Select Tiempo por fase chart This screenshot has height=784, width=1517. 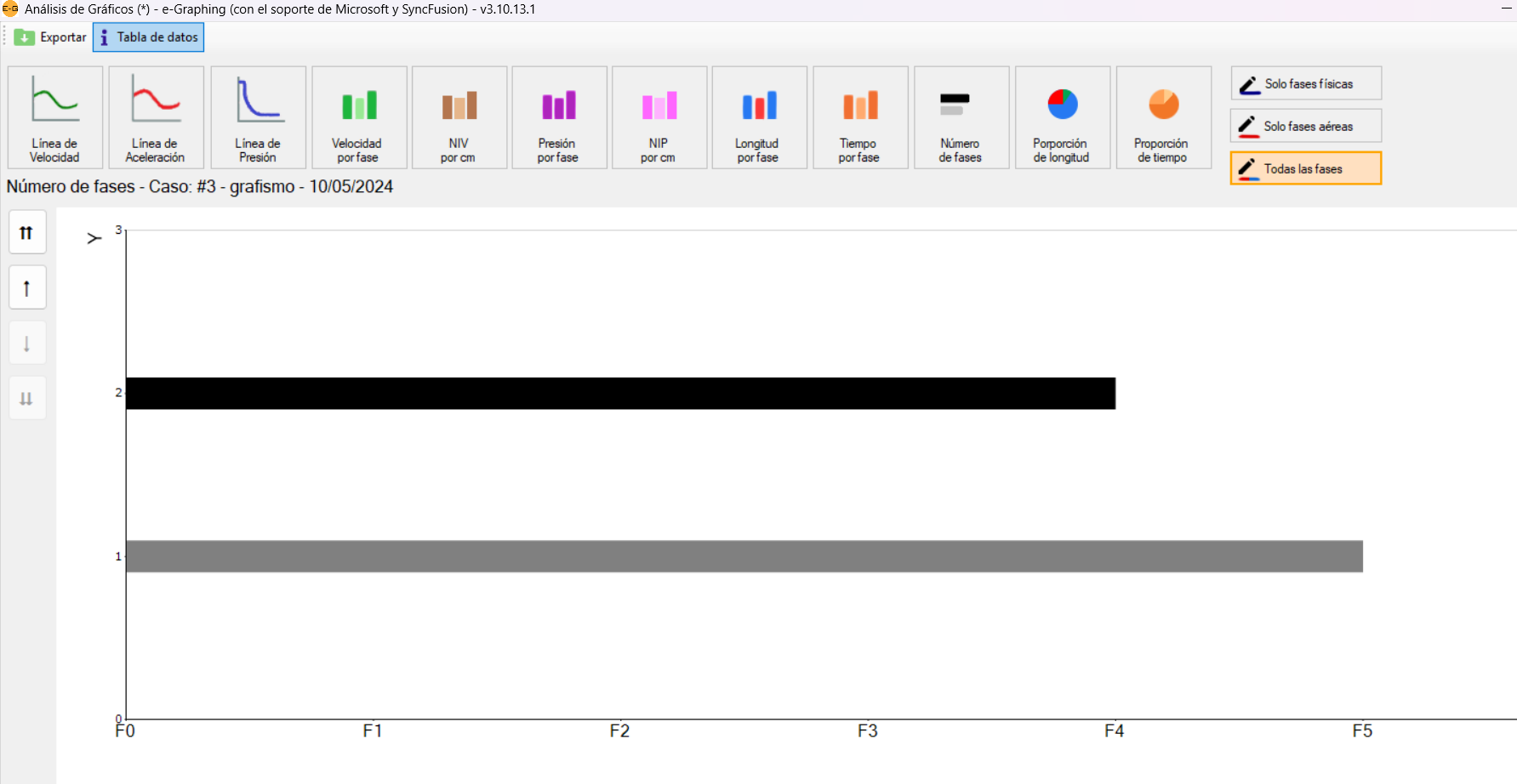click(x=859, y=117)
